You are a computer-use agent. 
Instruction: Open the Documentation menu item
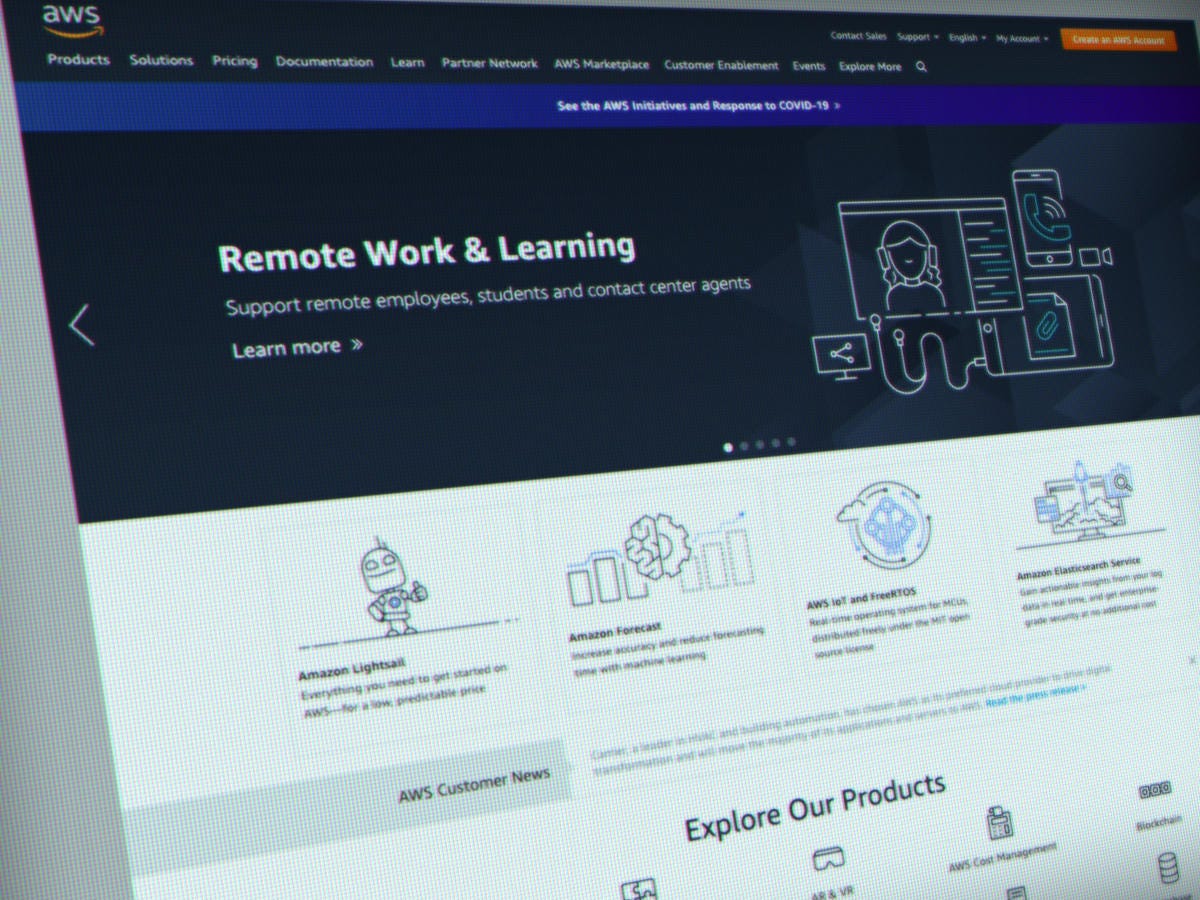click(324, 62)
